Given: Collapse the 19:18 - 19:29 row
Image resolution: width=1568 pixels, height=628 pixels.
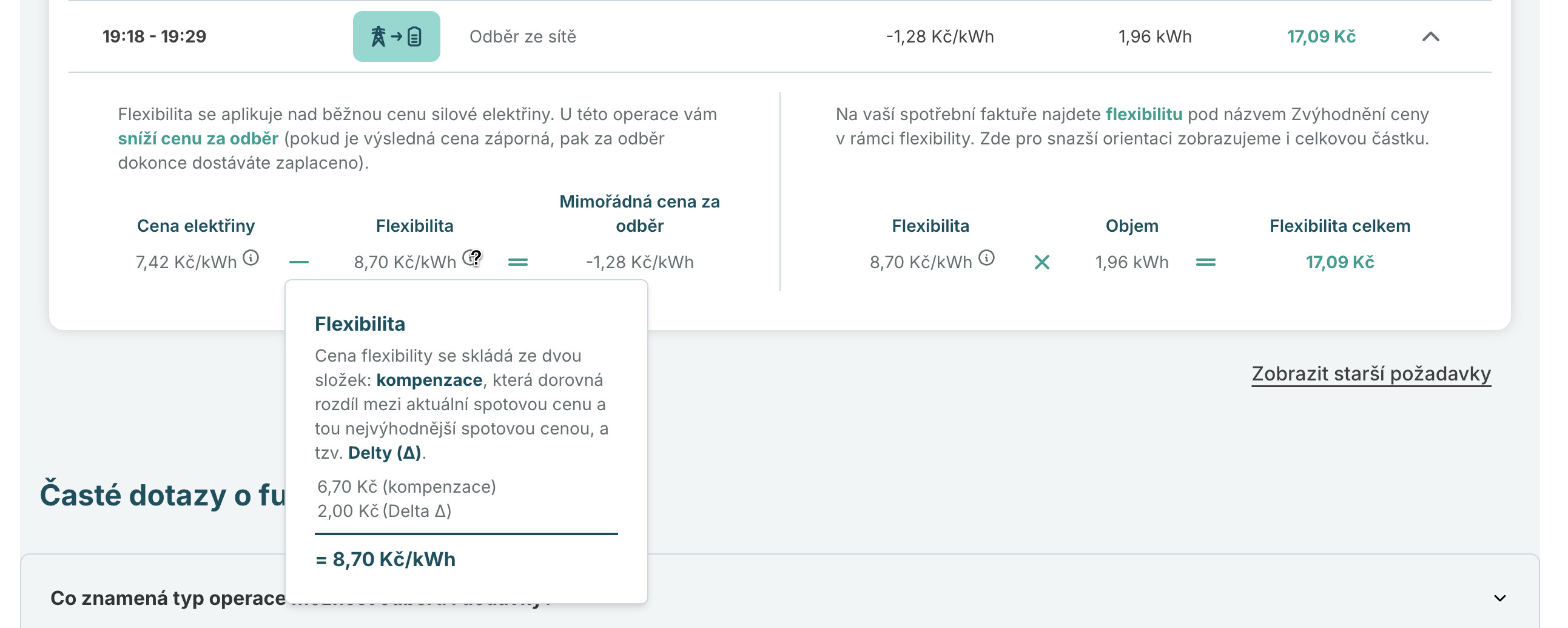Looking at the screenshot, I should pyautogui.click(x=1430, y=36).
